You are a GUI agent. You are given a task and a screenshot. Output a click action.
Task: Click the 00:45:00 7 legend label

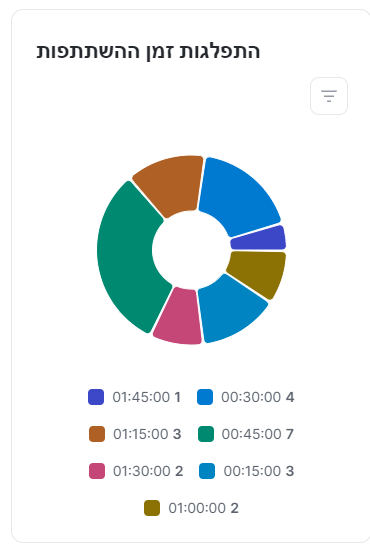(257, 434)
